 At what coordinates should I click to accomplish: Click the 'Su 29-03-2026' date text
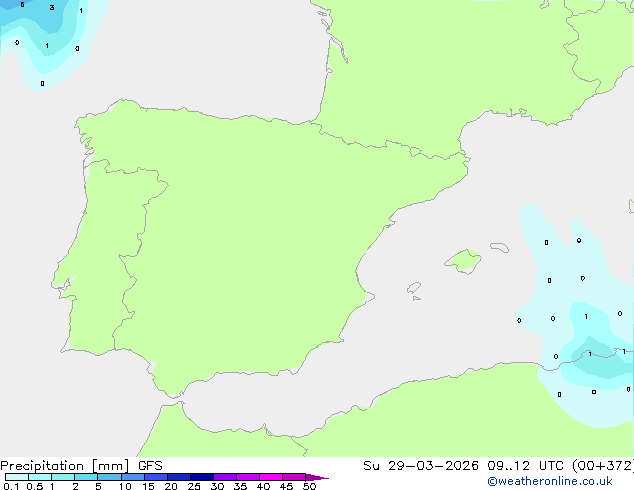[x=421, y=466]
